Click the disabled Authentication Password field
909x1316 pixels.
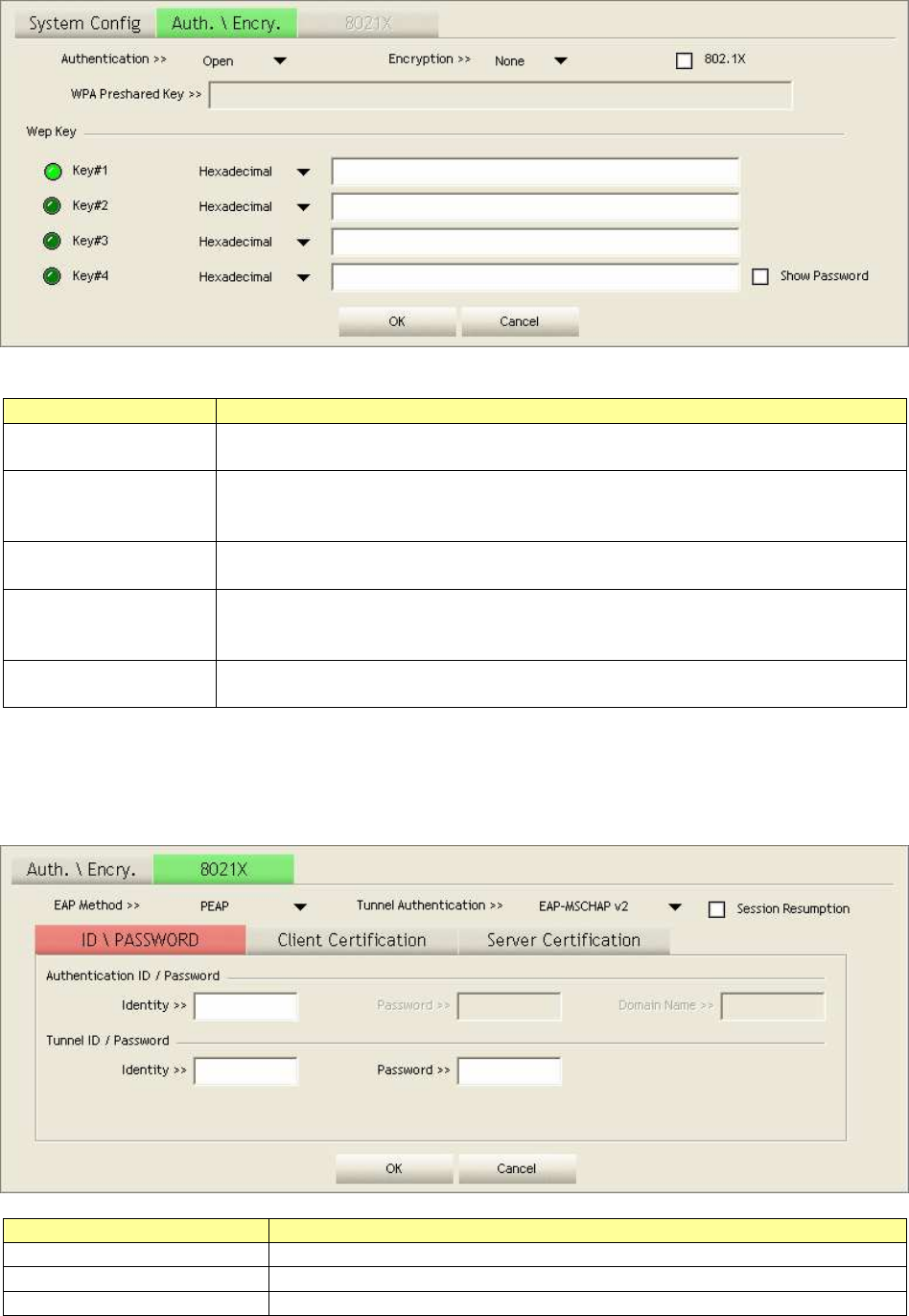[509, 1006]
